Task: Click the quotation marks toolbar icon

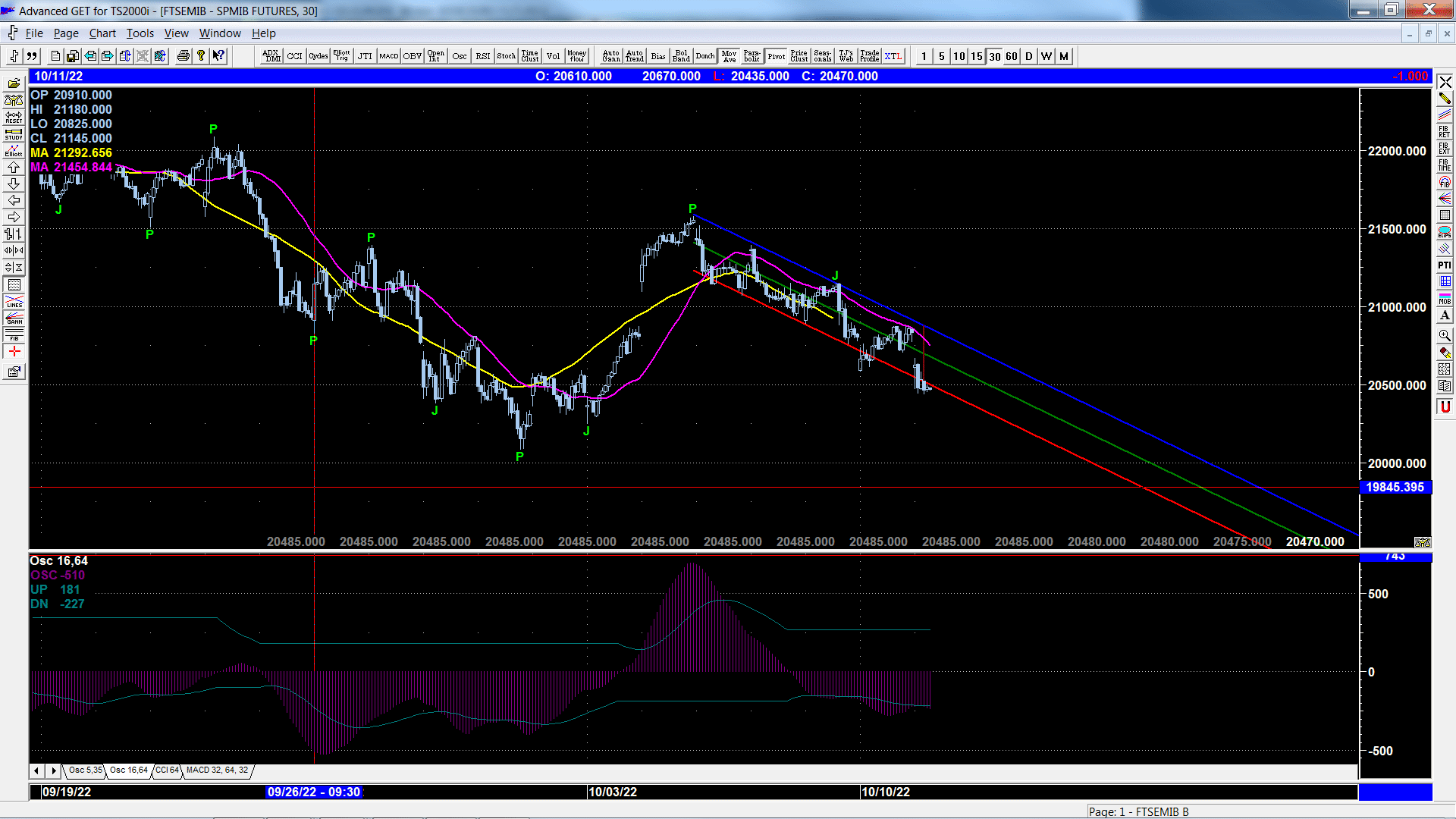Action: pos(32,56)
